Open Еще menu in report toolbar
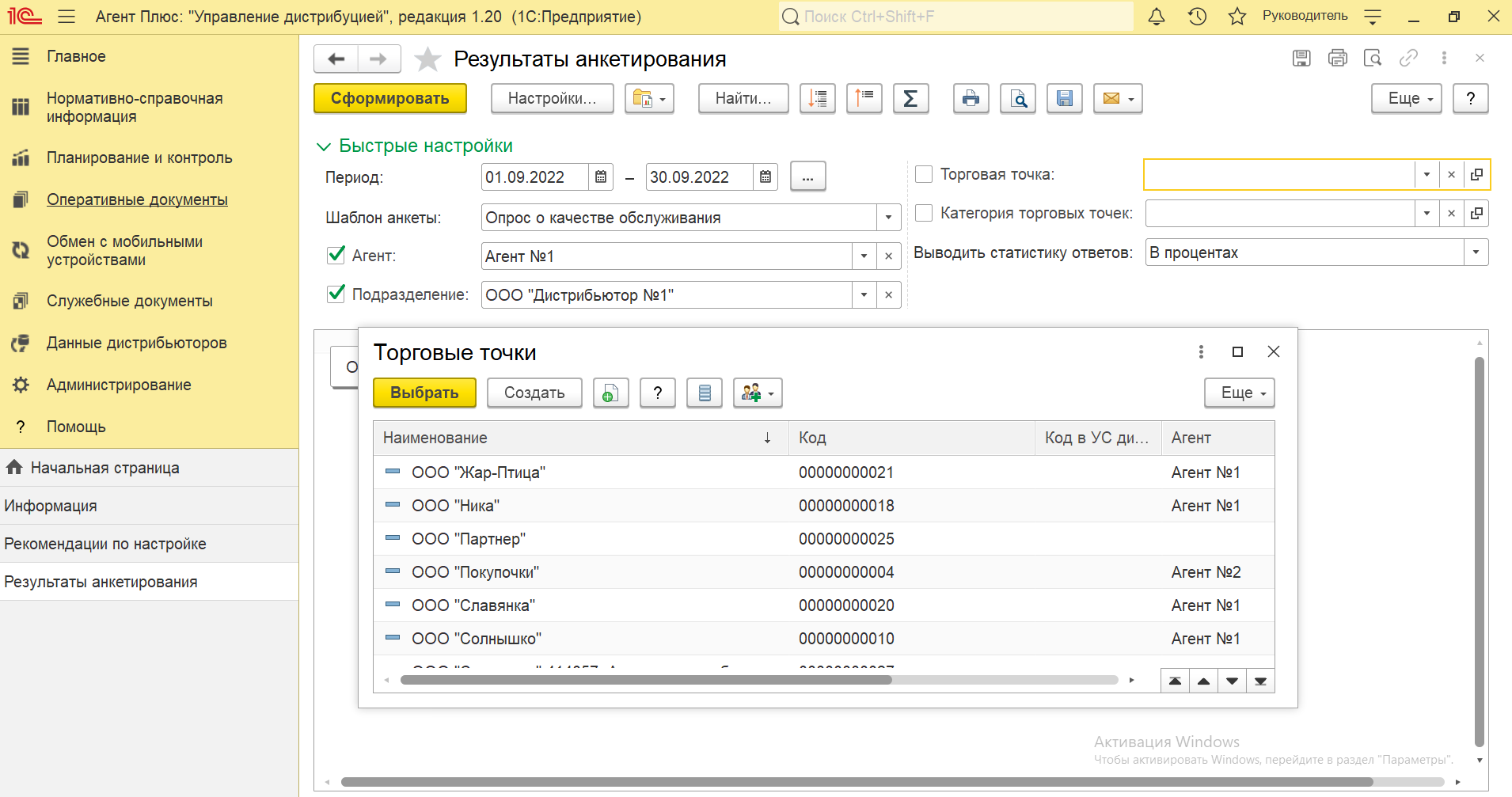Screen dimensions: 1512x797 tap(1407, 99)
